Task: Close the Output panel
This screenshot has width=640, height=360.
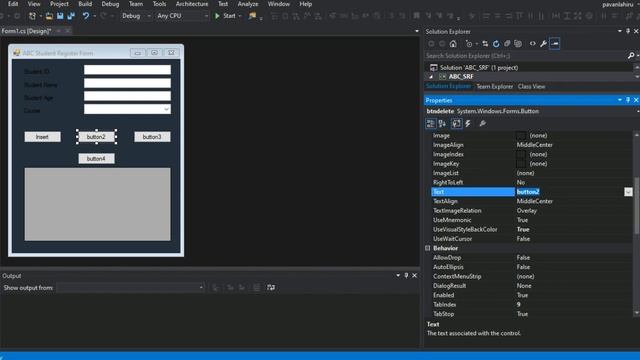Action: point(415,276)
